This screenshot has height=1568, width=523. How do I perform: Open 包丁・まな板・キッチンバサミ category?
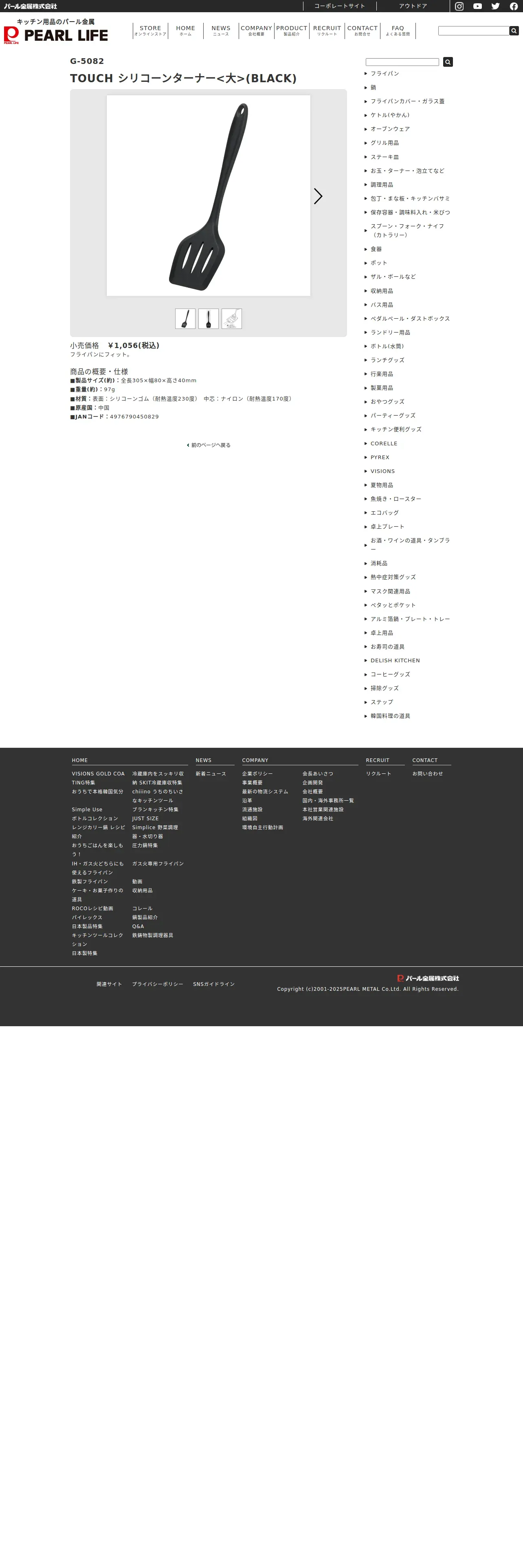pyautogui.click(x=410, y=198)
